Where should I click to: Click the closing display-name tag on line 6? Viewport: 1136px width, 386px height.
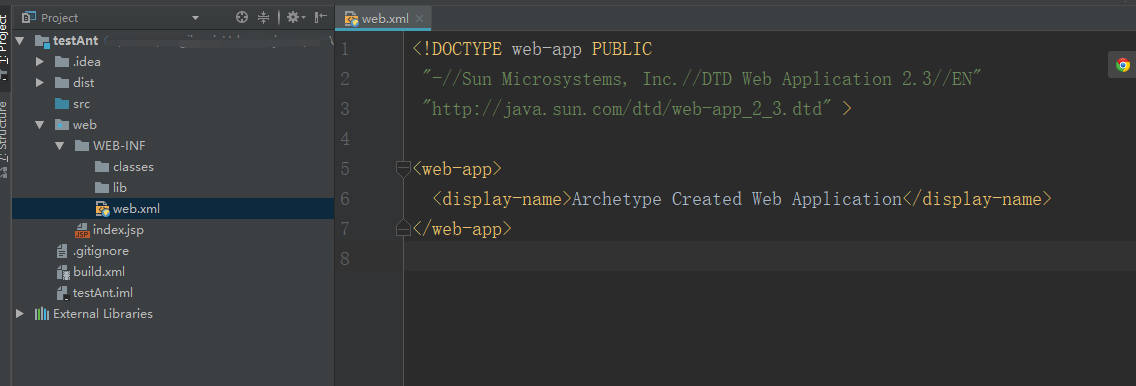[x=976, y=198]
